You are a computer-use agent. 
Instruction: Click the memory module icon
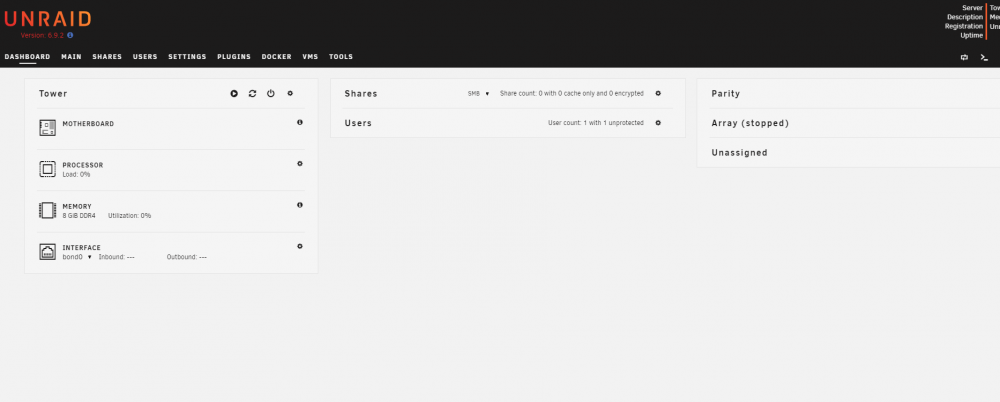pos(47,211)
